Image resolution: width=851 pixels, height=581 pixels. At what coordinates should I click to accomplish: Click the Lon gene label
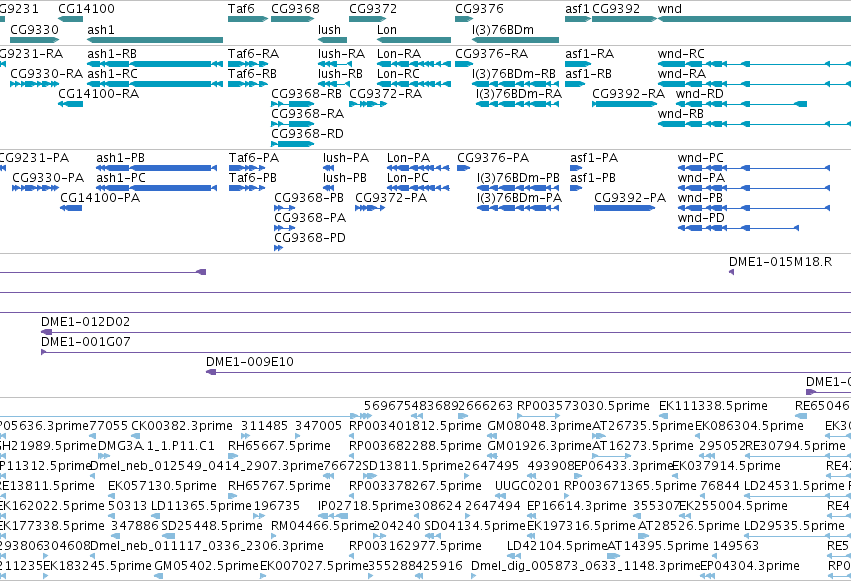(387, 29)
